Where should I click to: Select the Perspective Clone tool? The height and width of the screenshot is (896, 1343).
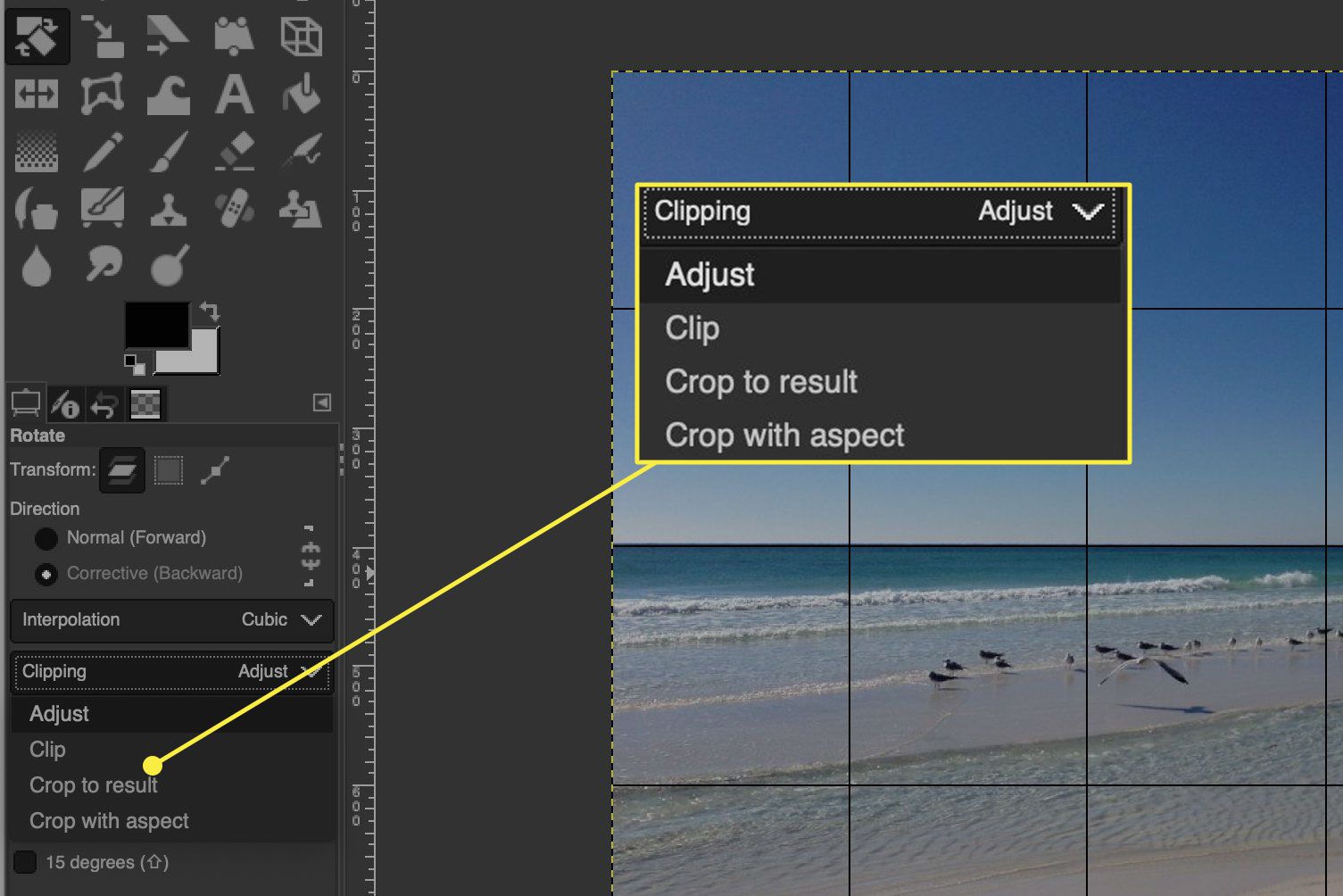pos(301,210)
